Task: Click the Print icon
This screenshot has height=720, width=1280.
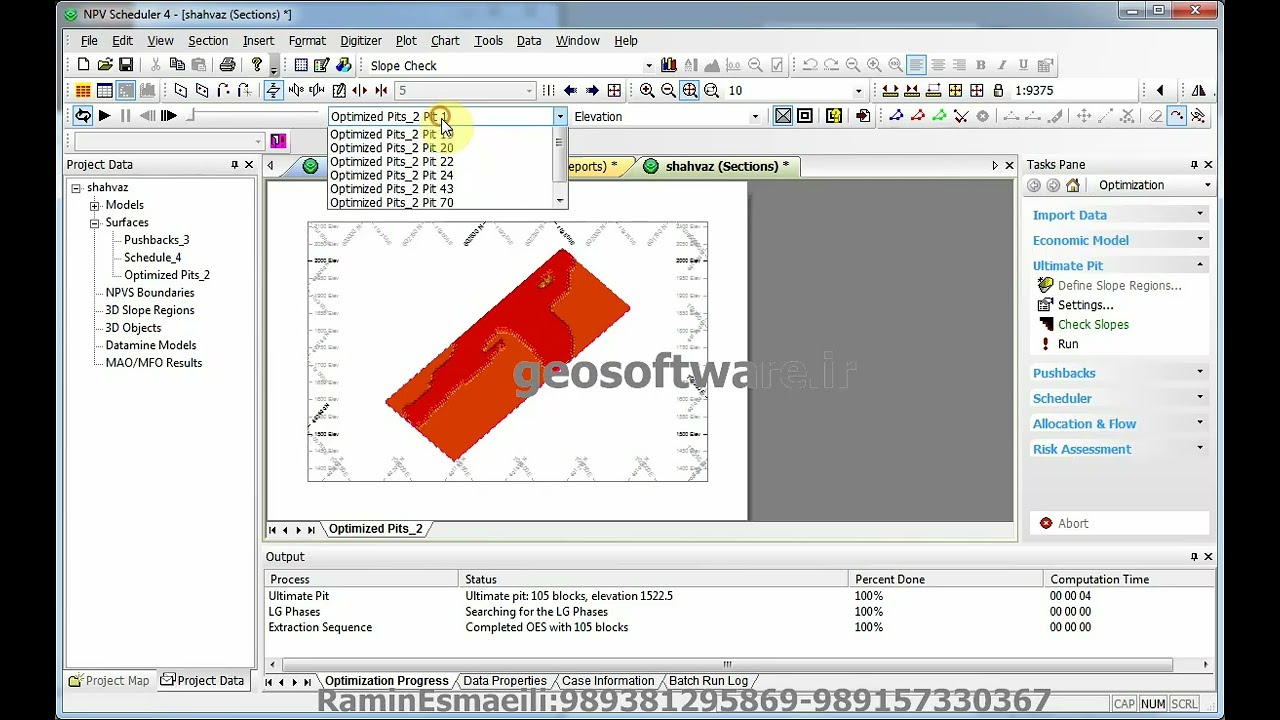Action: (227, 65)
